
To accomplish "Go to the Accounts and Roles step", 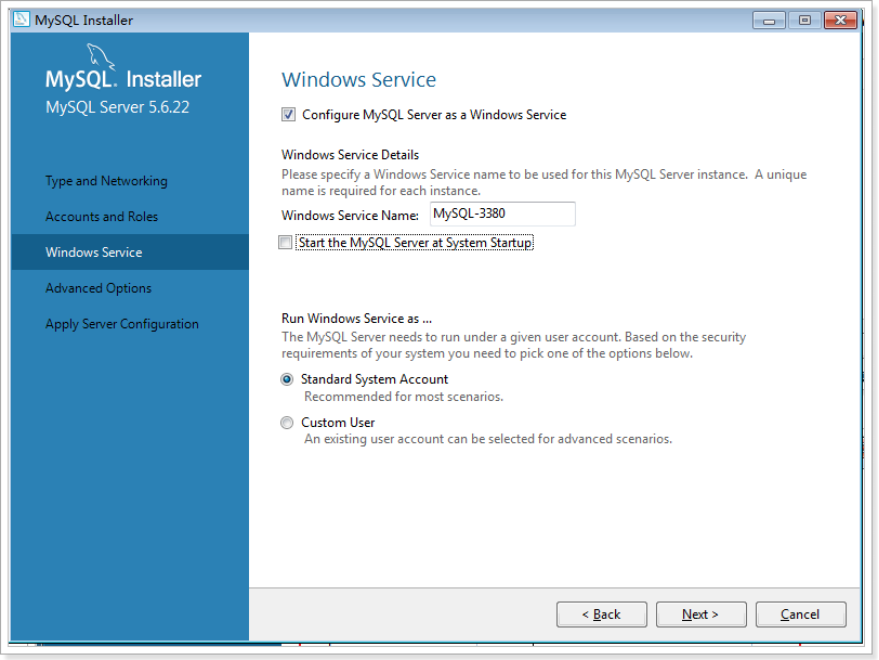I will click(101, 216).
